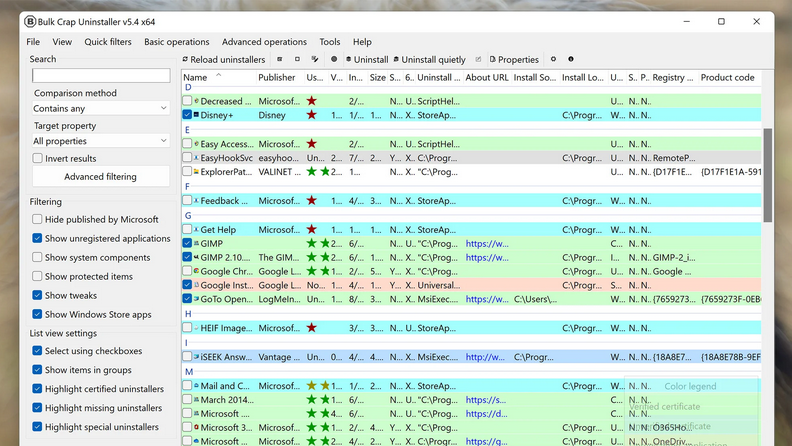Uncheck Select using checkboxes option
This screenshot has width=792, height=446.
[37, 351]
